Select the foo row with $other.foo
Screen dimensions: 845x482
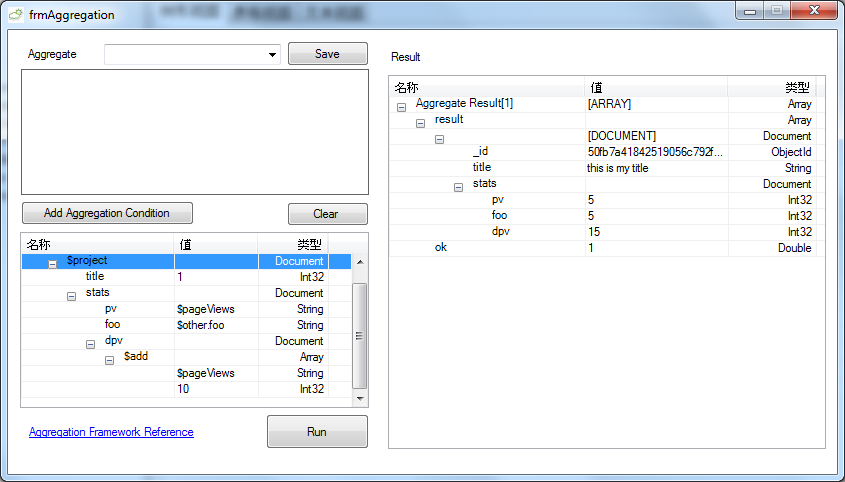coord(186,325)
